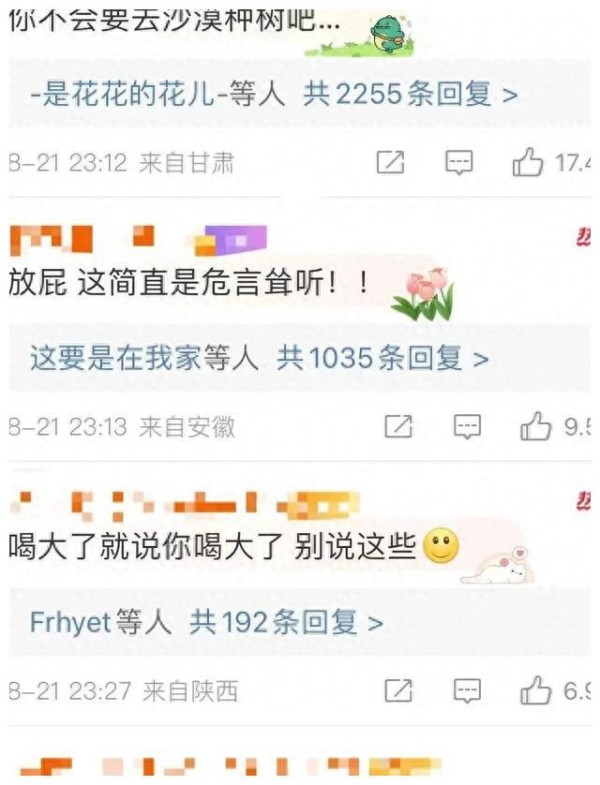
Task: Open the Frhyet user link
Action: point(70,622)
